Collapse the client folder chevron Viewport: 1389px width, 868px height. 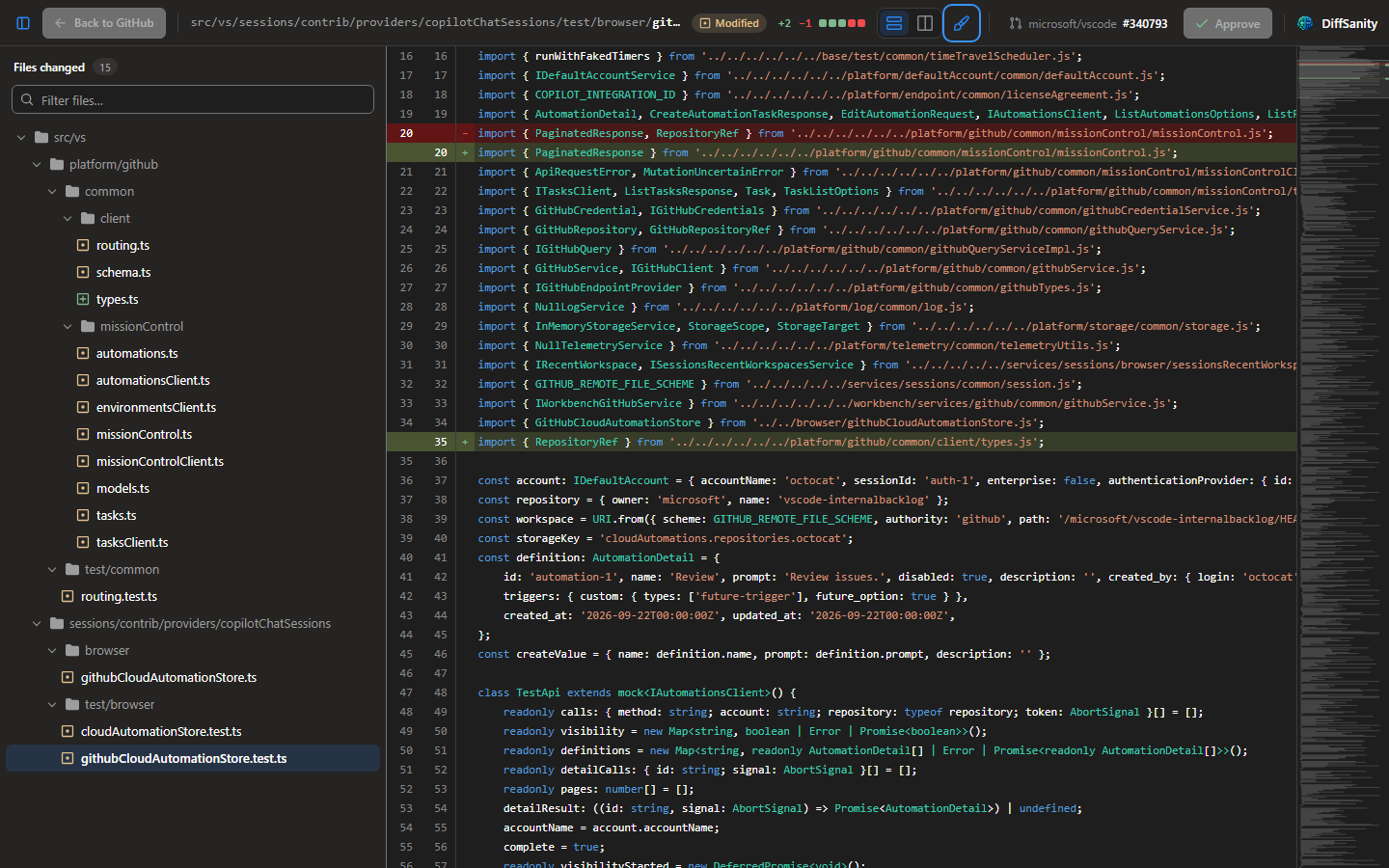coord(68,218)
